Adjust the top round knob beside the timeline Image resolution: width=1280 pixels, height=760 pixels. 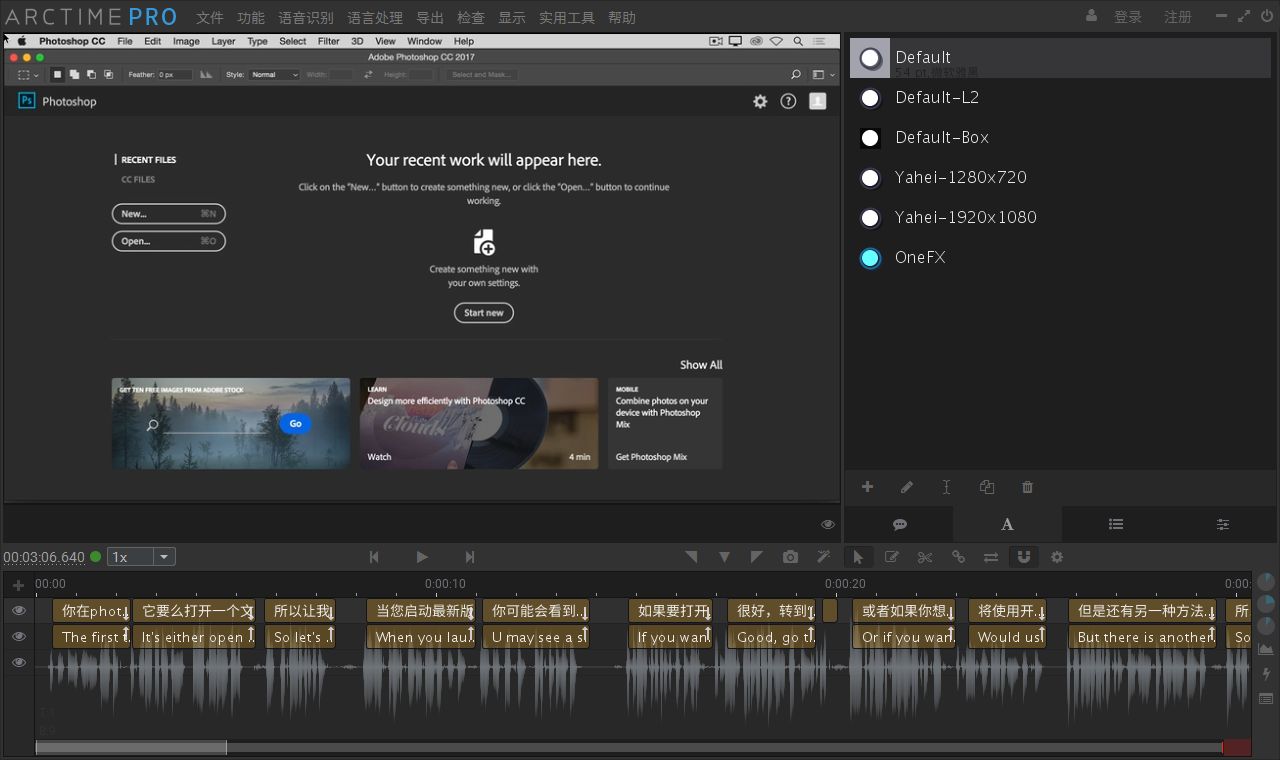(1266, 581)
